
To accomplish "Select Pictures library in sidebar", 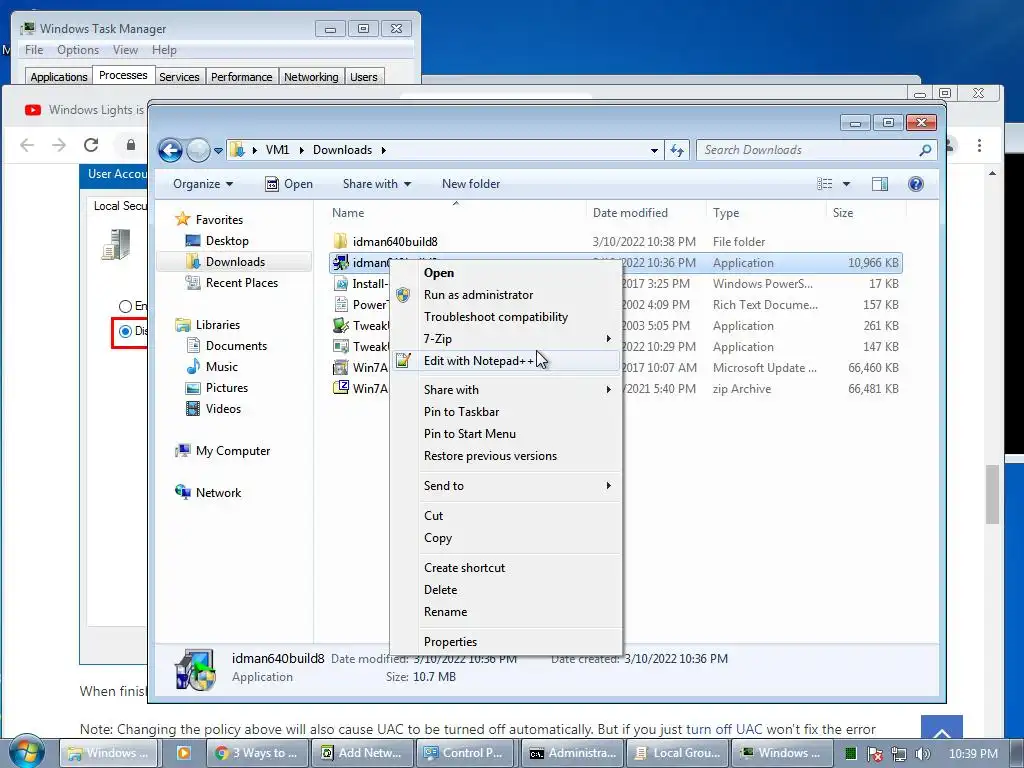I will [227, 387].
